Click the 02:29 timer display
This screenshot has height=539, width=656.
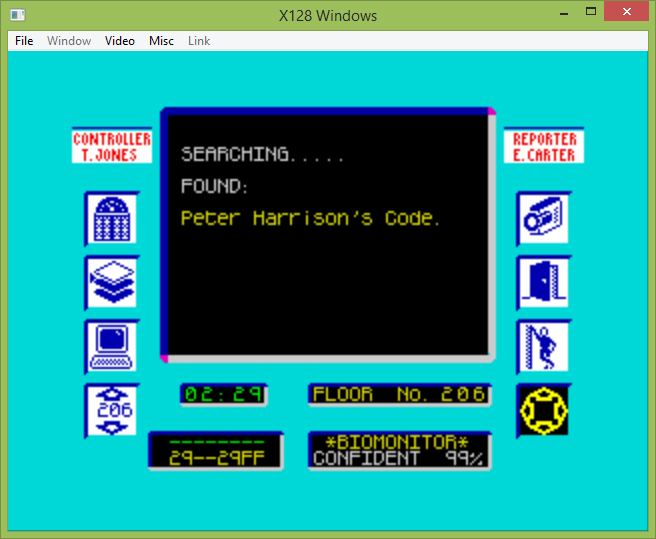(223, 394)
